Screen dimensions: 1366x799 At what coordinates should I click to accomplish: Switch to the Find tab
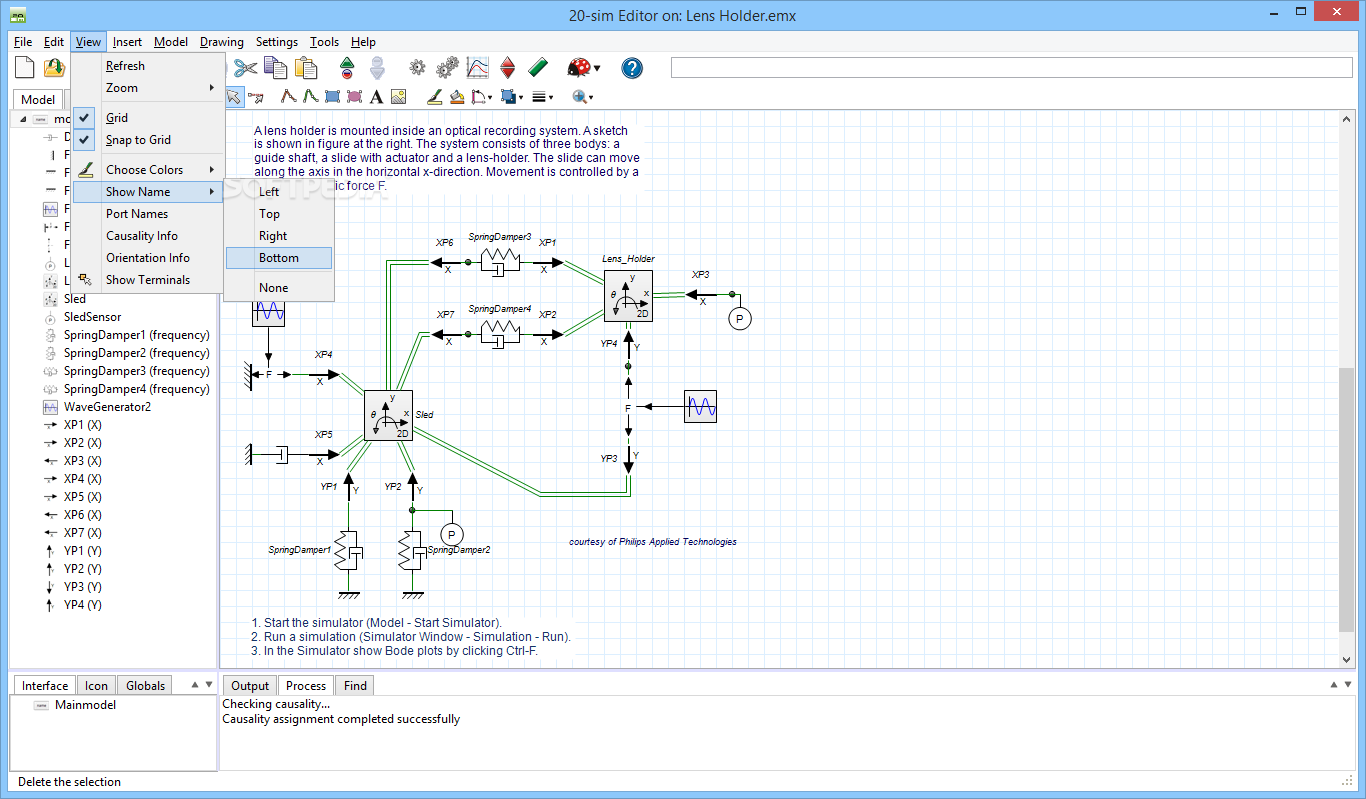355,686
